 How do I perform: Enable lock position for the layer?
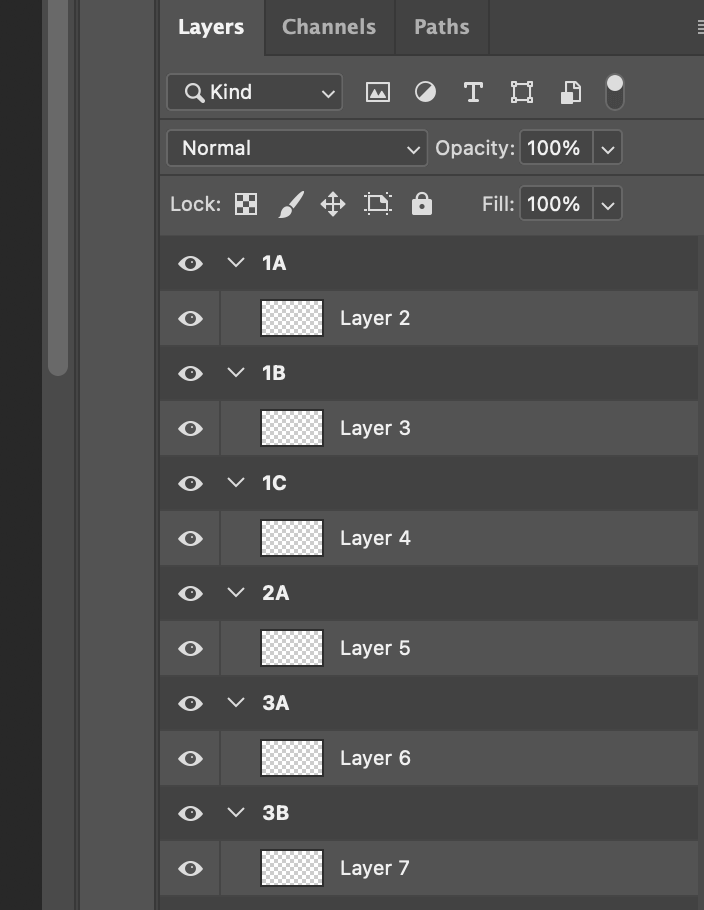(333, 203)
